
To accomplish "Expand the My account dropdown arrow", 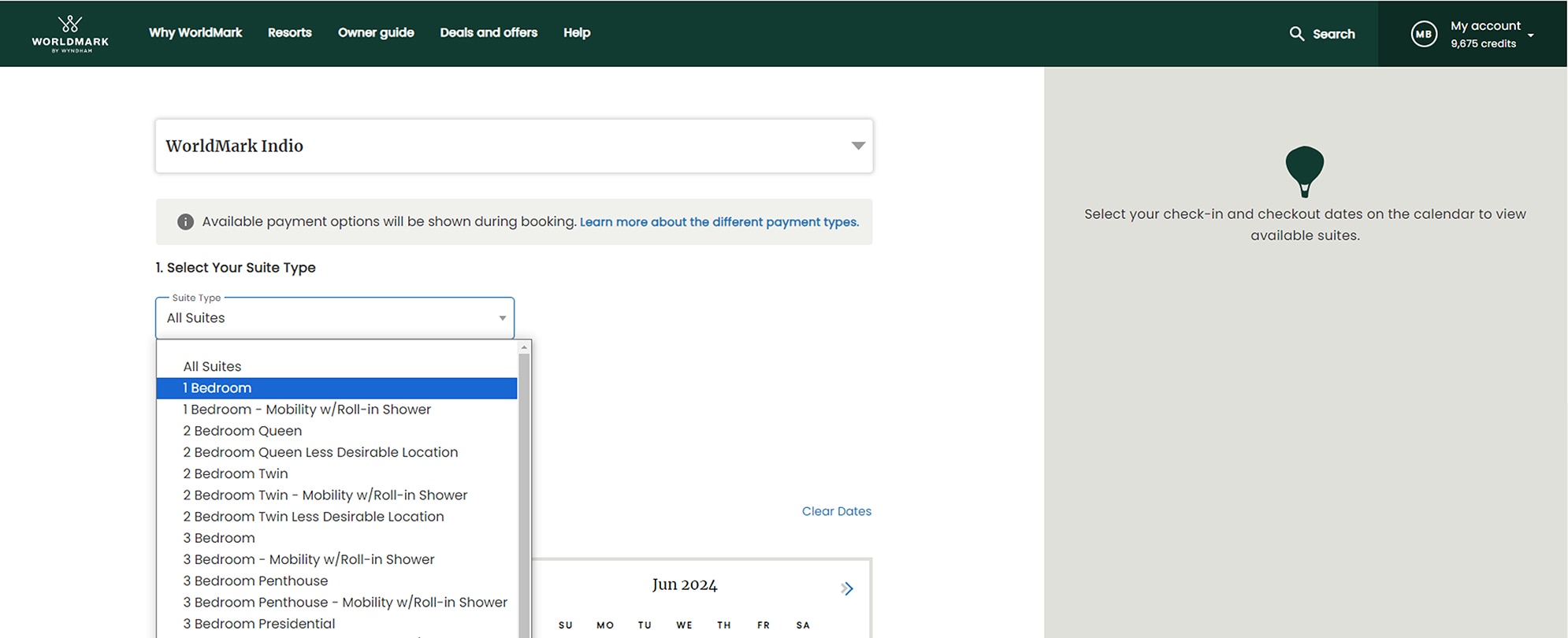I will [1530, 35].
